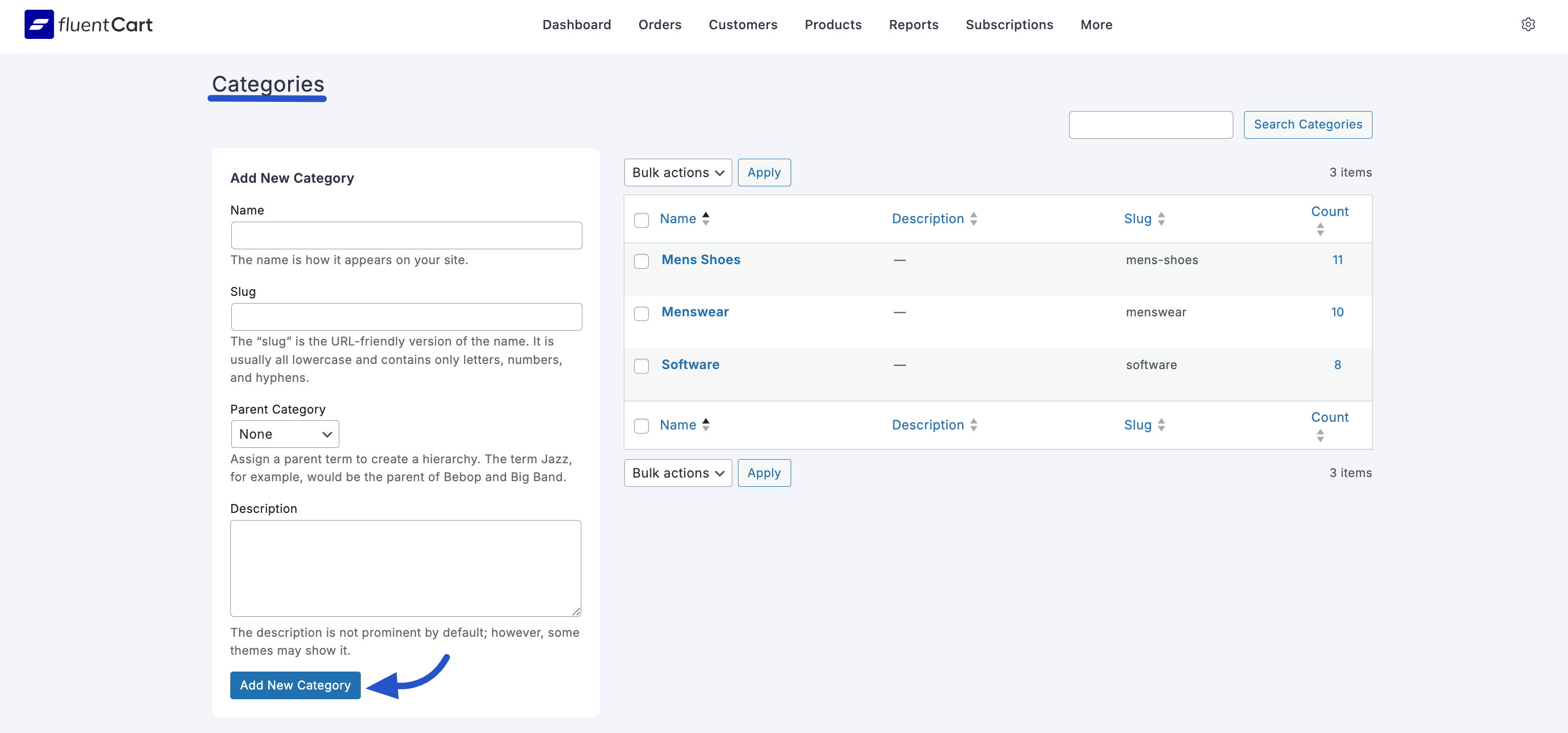The height and width of the screenshot is (733, 1568).
Task: Open the settings gear icon
Action: (x=1529, y=25)
